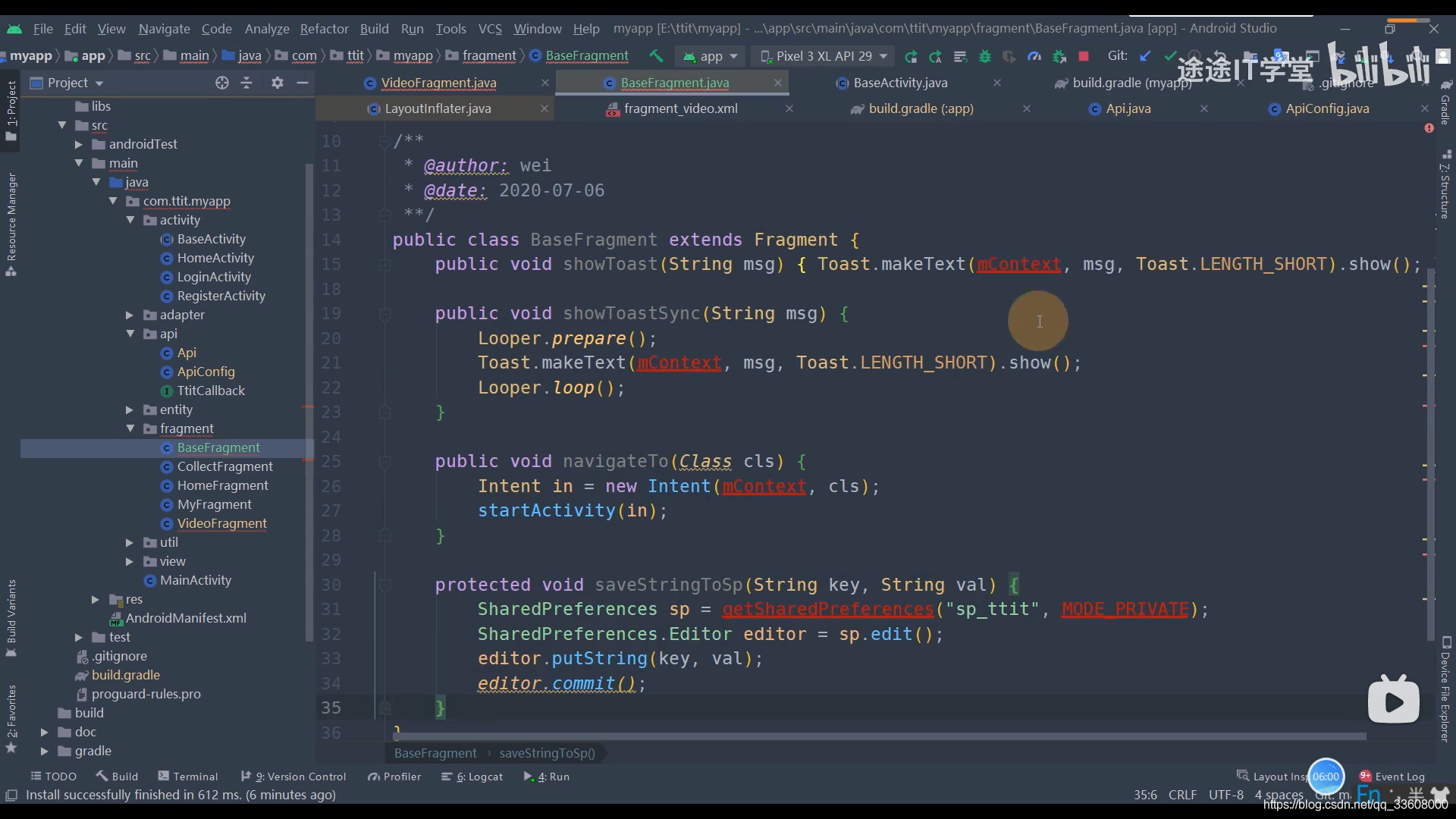The height and width of the screenshot is (819, 1456).
Task: Close the fragment_video.xml tab
Action: click(x=789, y=108)
